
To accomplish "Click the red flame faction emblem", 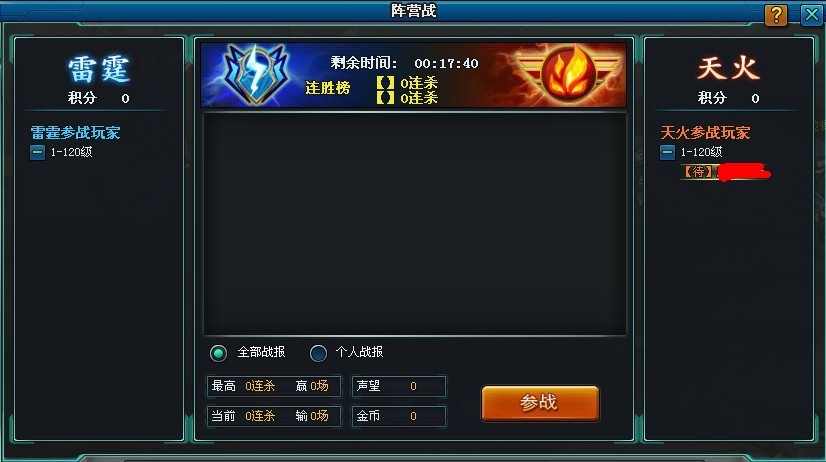I will pyautogui.click(x=568, y=73).
